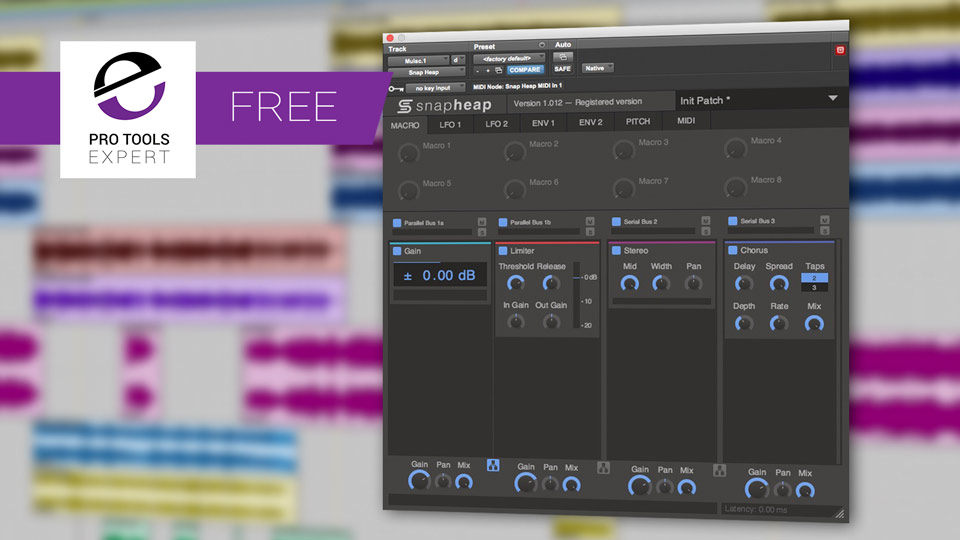Select 3 in Chorus Taps list
This screenshot has width=960, height=540.
coord(814,287)
